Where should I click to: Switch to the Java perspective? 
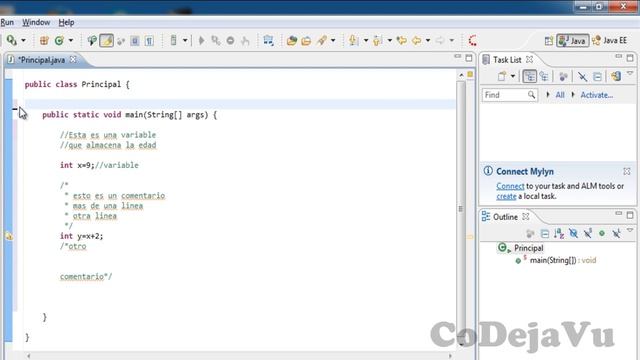[x=572, y=40]
